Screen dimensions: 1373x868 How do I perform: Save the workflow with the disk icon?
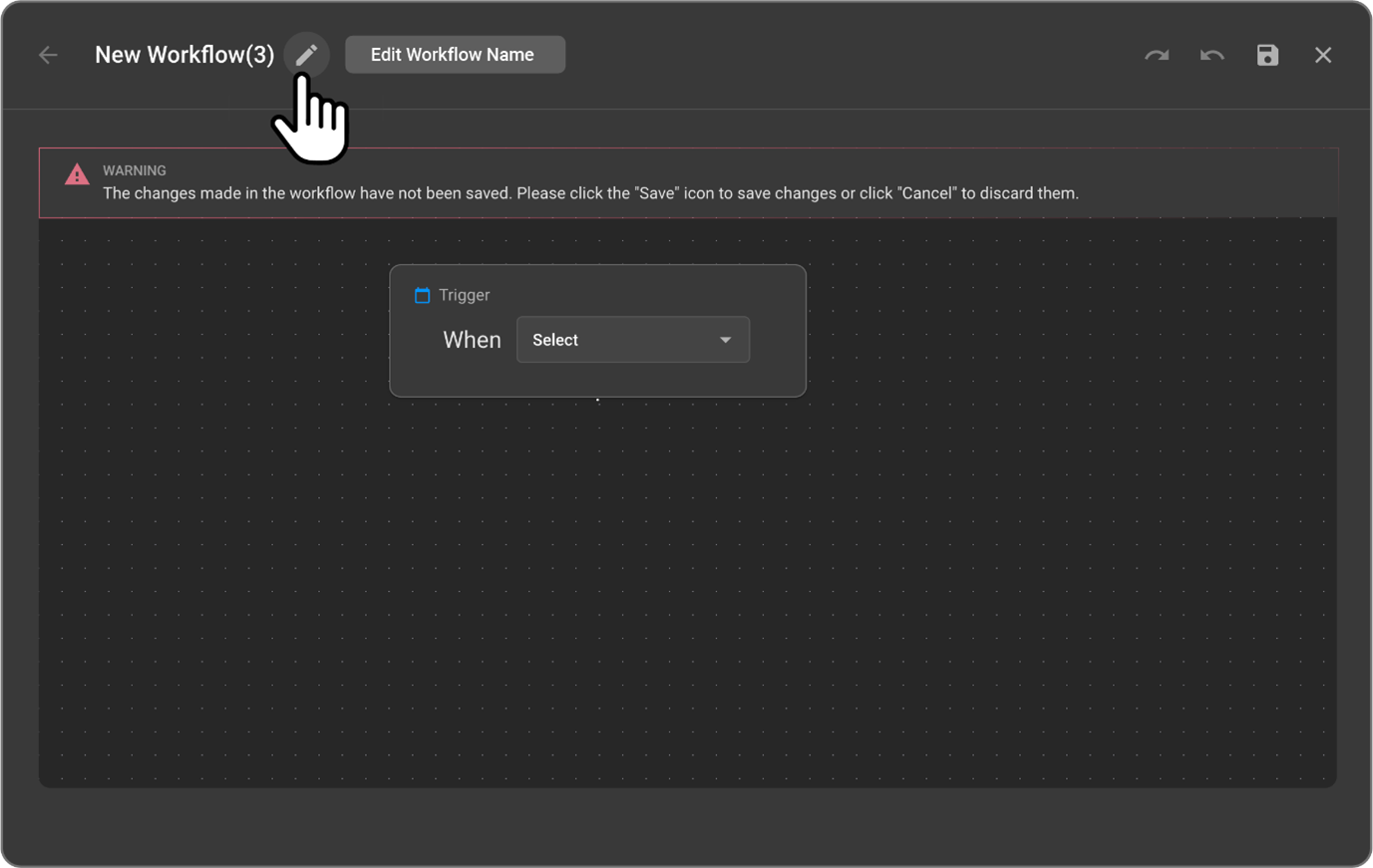pos(1267,55)
